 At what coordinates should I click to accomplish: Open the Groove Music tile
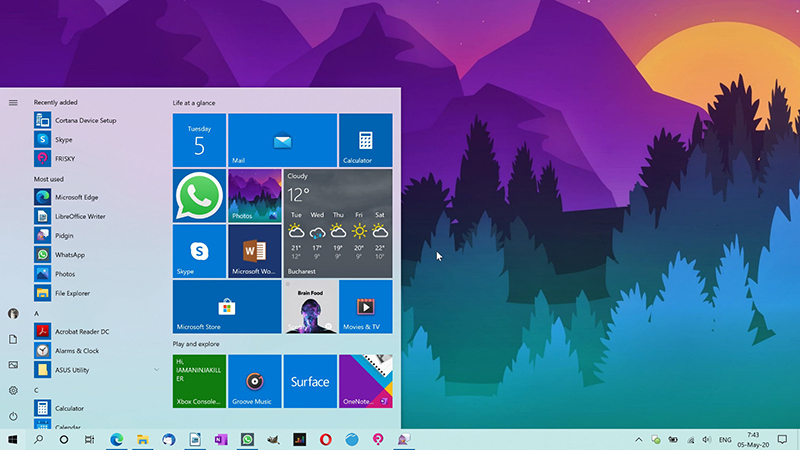tap(255, 381)
